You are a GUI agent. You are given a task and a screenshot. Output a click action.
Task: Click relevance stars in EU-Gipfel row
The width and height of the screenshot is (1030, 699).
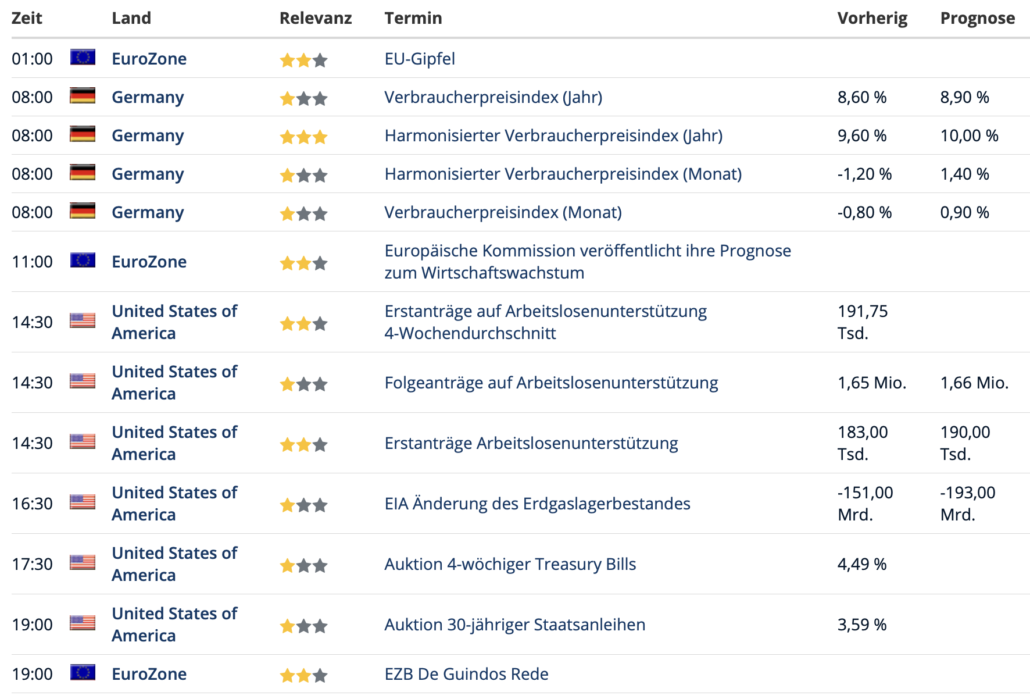[x=303, y=60]
